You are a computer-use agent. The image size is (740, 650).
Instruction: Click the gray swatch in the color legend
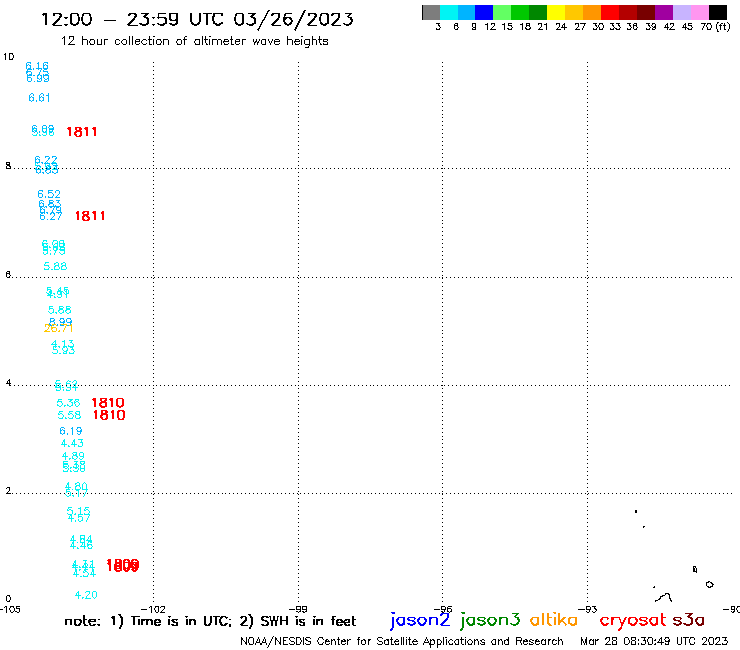coord(431,12)
